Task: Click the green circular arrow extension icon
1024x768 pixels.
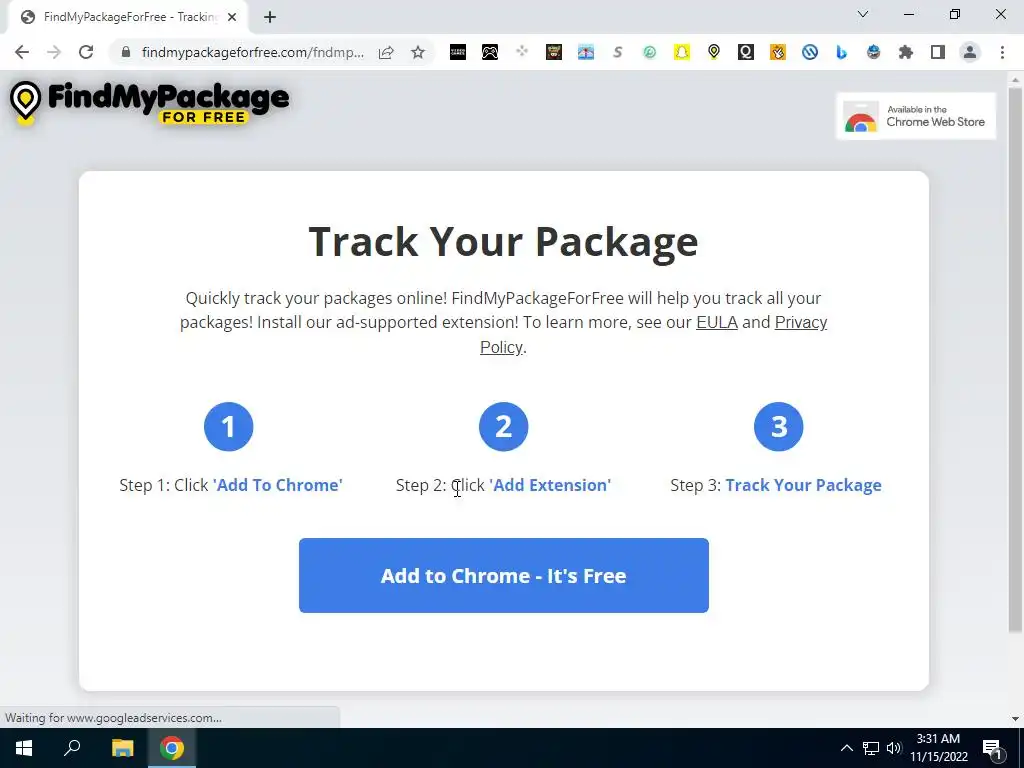Action: click(650, 52)
